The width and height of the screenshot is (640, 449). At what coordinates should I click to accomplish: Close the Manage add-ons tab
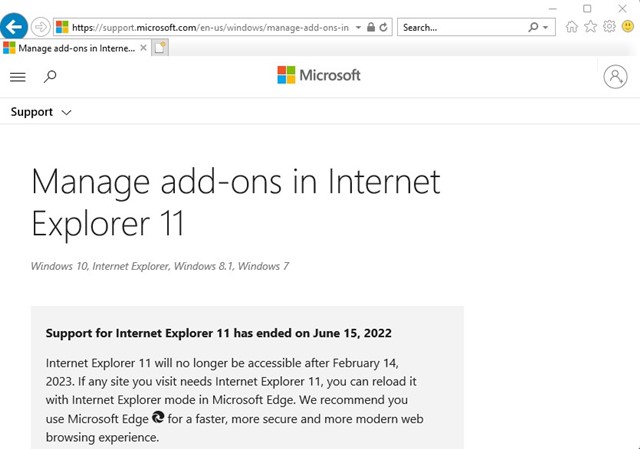(x=143, y=47)
